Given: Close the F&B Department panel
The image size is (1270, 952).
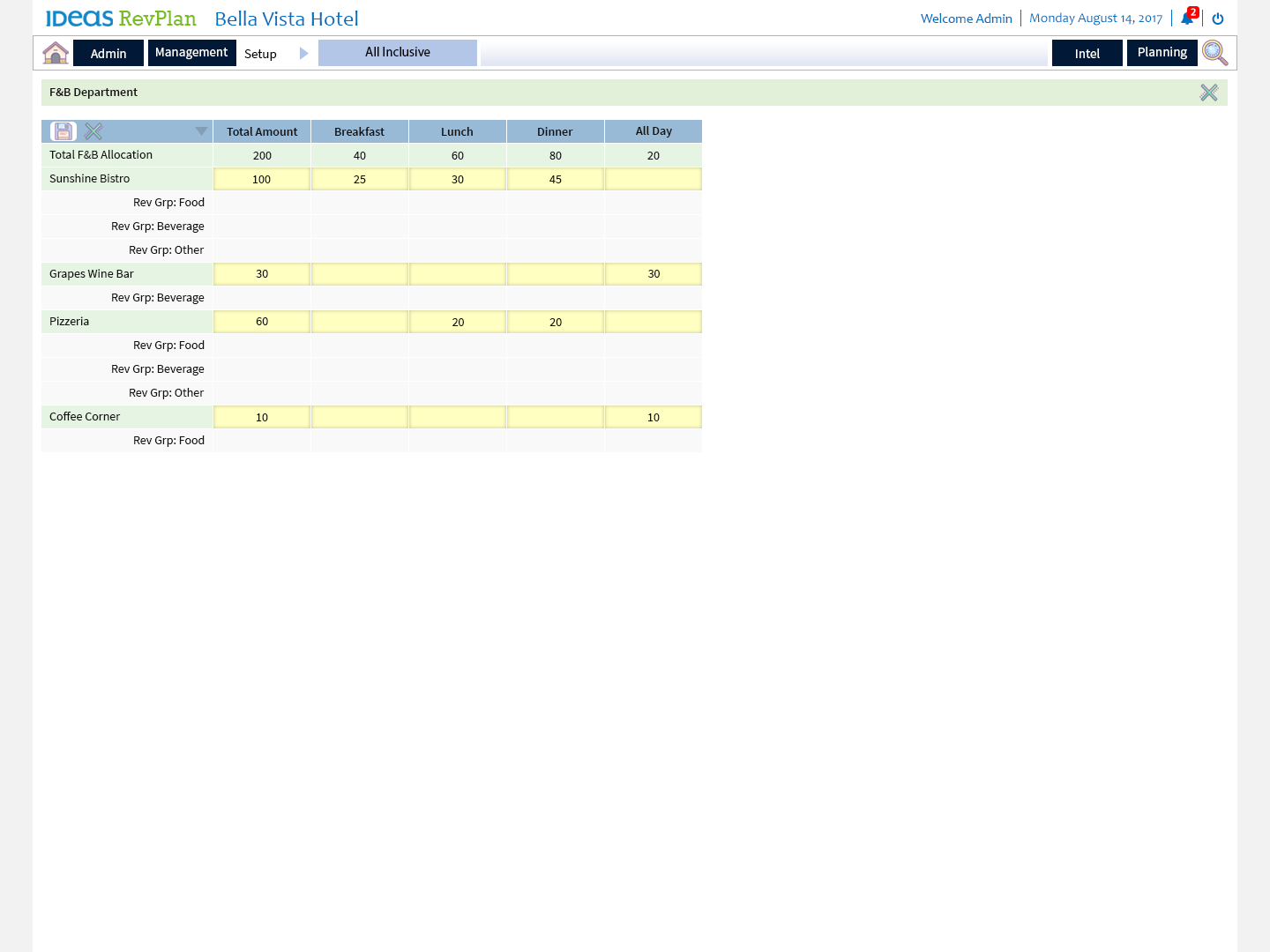Looking at the screenshot, I should [x=1208, y=93].
